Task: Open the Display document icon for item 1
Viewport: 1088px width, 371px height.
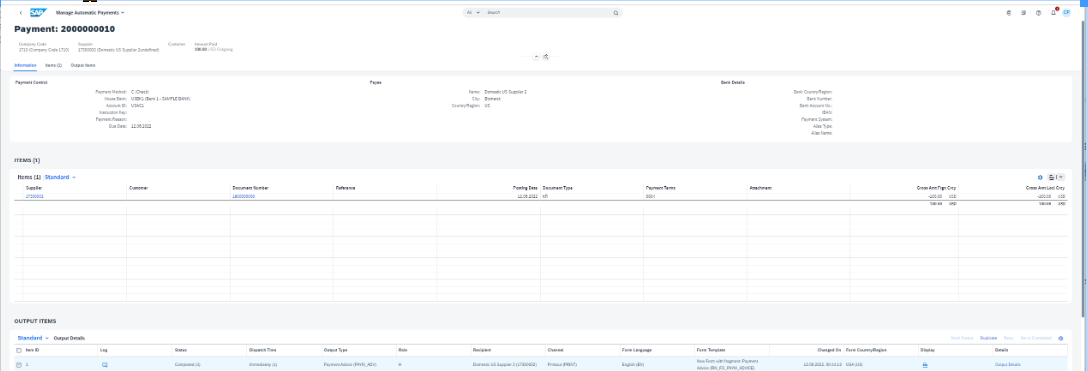Action: [925, 364]
